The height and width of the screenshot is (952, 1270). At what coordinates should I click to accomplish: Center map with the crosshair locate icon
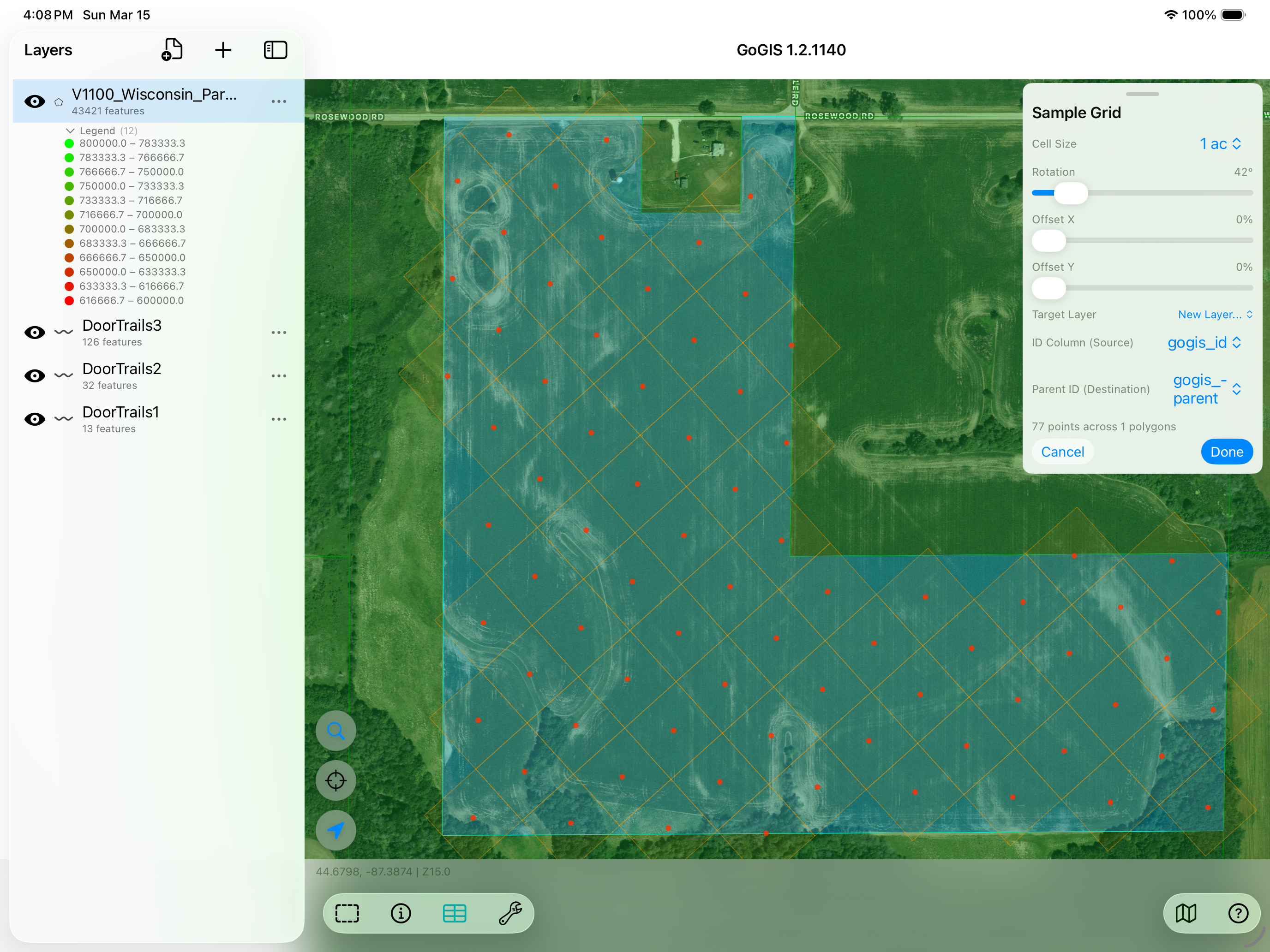335,780
